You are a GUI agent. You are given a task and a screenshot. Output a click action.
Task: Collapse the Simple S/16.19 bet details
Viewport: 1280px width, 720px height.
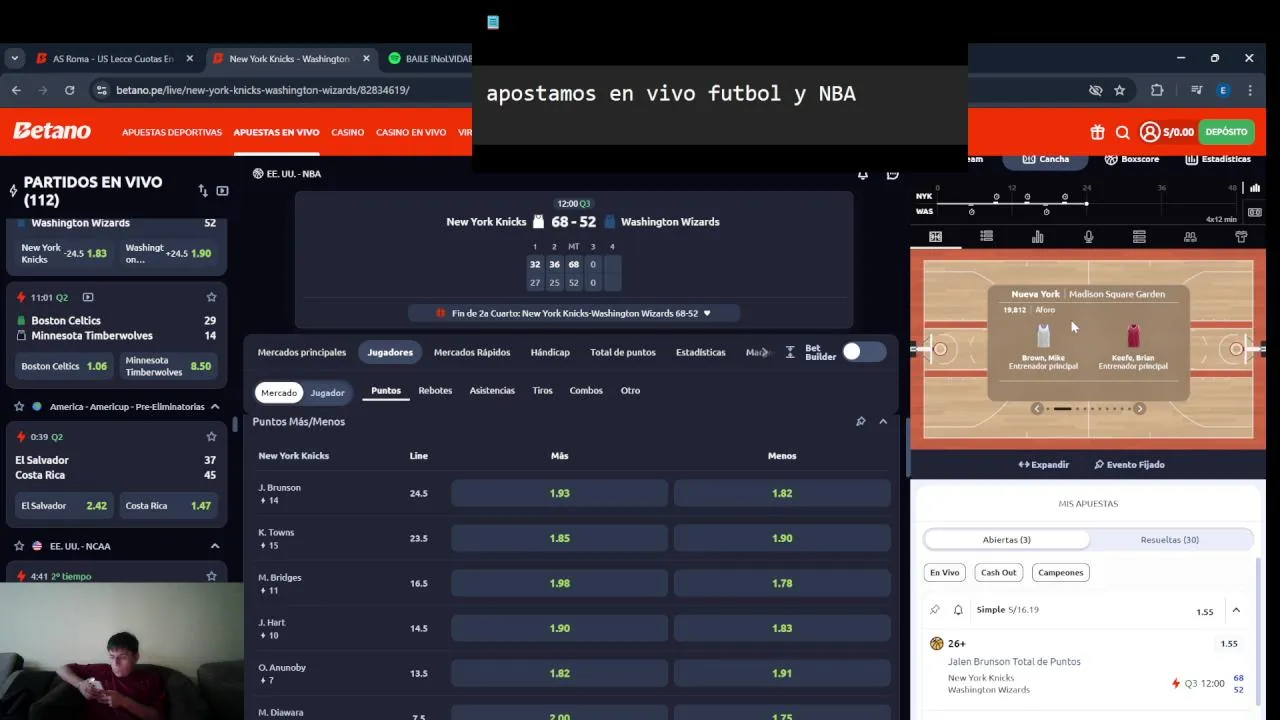[1236, 611]
